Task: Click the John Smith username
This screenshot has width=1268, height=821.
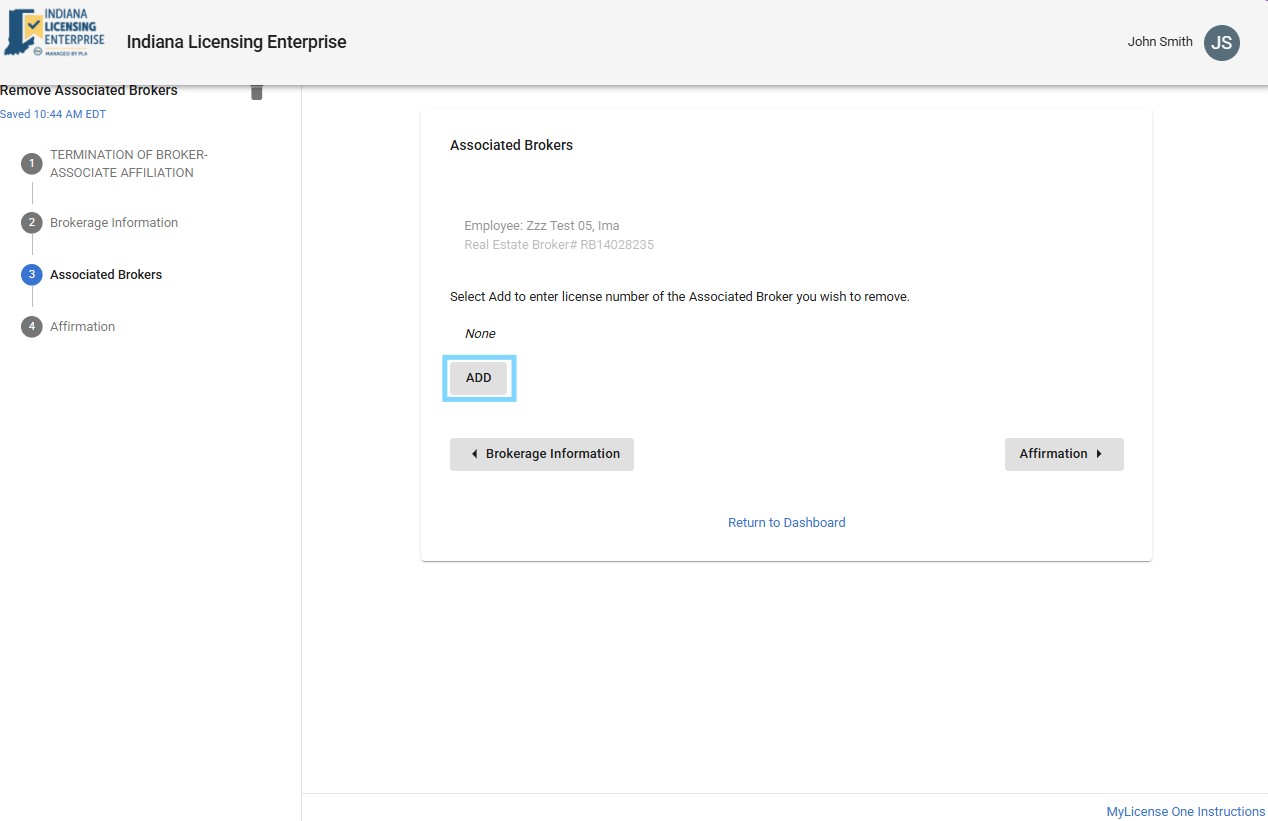Action: (1159, 42)
